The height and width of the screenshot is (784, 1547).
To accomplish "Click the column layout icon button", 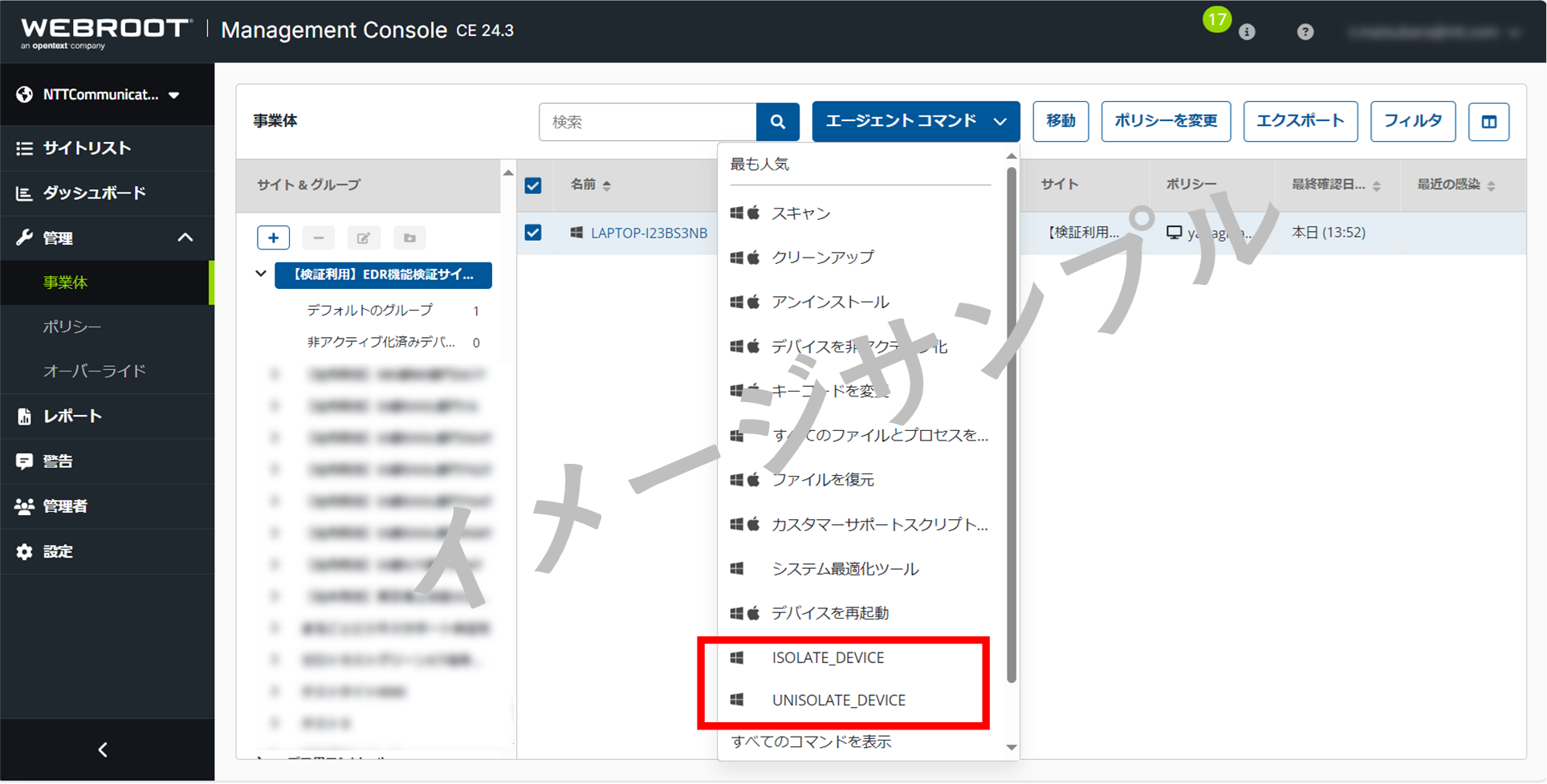I will 1488,122.
